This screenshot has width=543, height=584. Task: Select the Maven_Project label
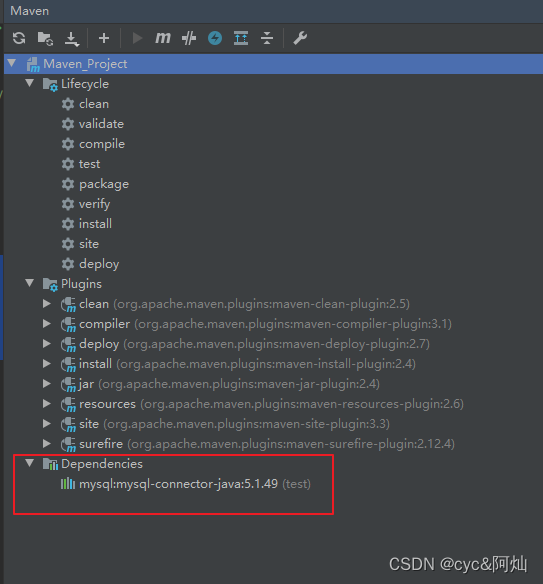point(85,64)
